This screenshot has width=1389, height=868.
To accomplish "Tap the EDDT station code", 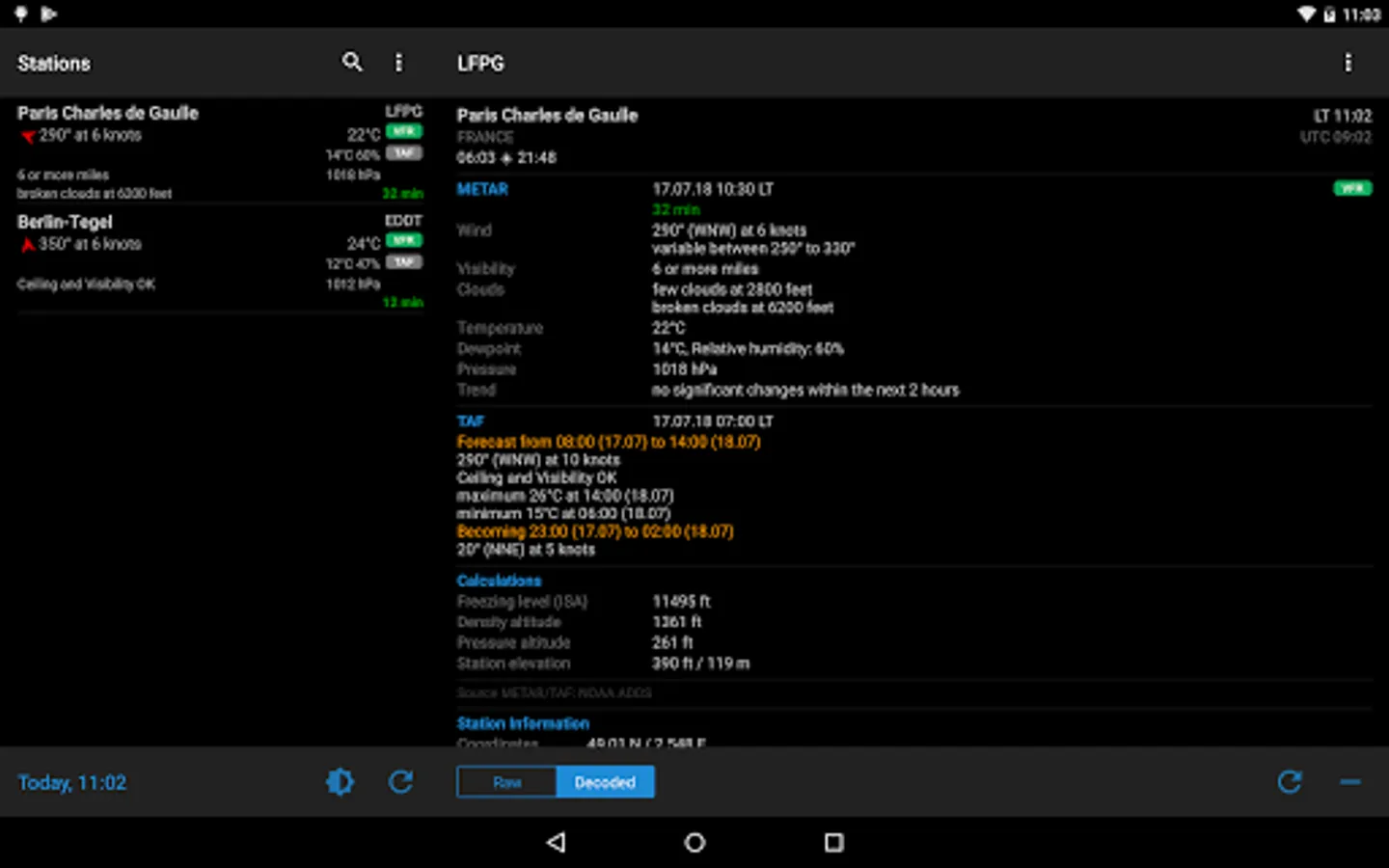I will (403, 221).
